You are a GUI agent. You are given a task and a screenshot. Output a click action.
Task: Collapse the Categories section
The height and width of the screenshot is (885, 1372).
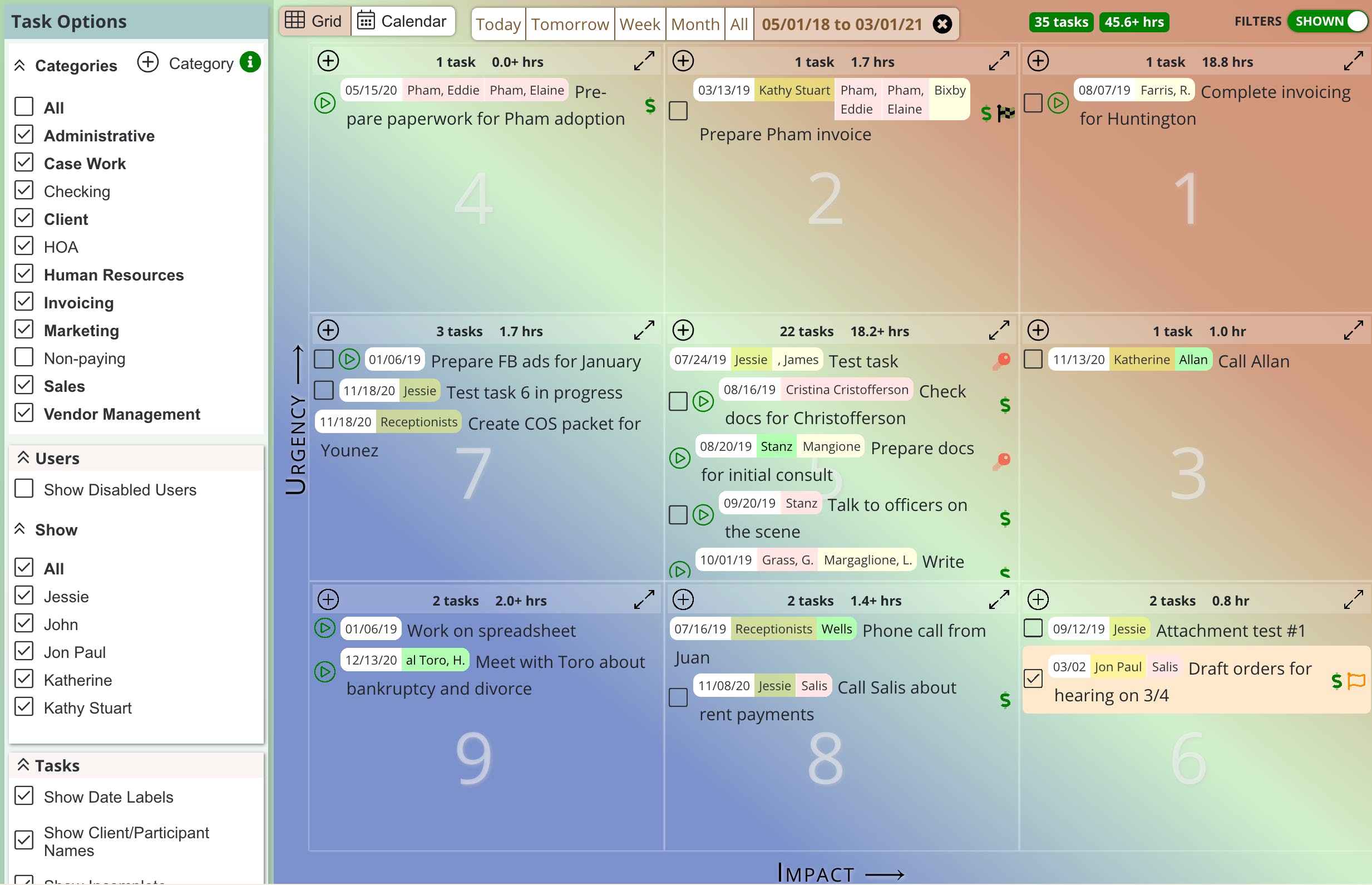tap(19, 66)
